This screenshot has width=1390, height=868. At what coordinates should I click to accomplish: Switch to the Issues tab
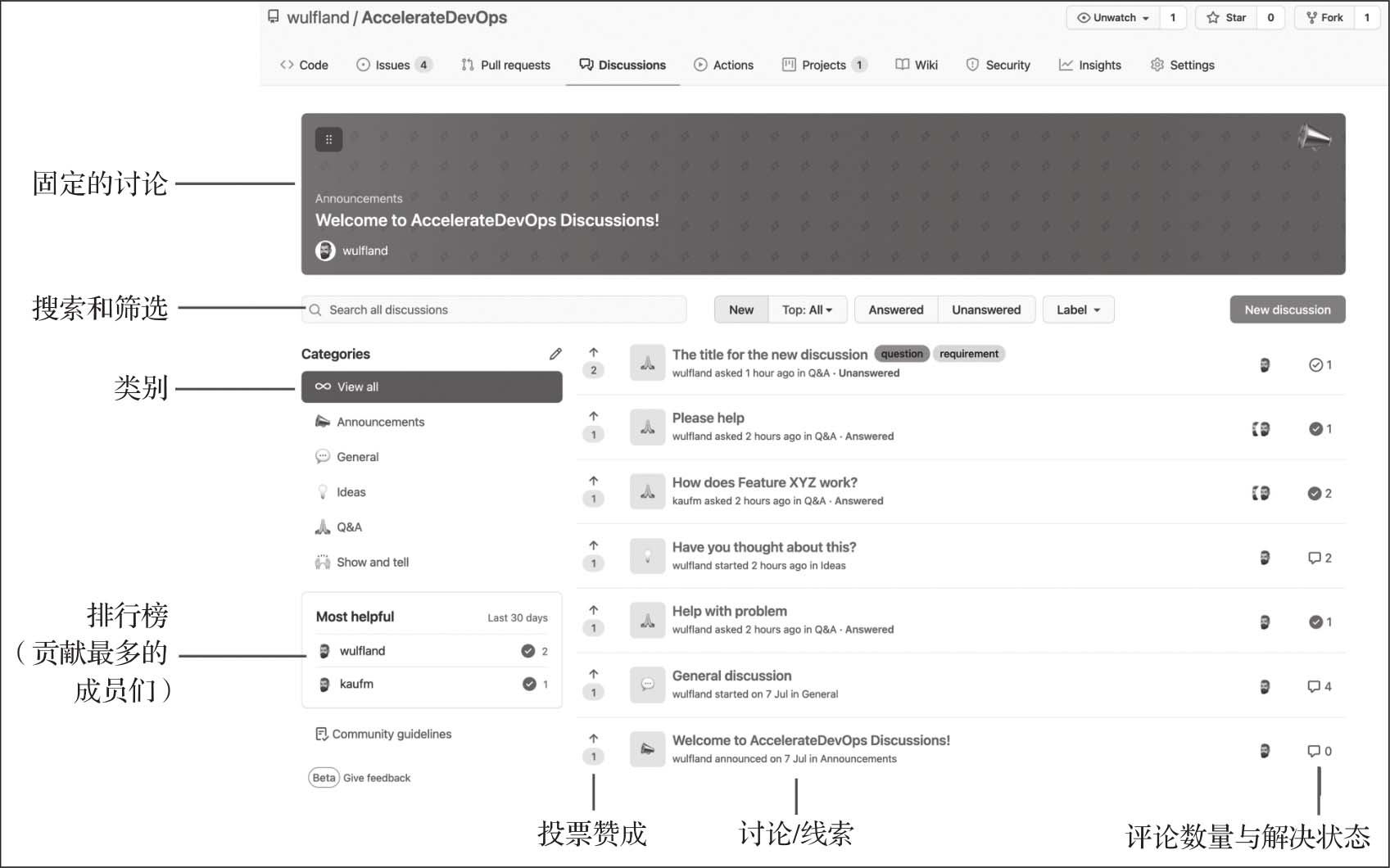click(394, 66)
